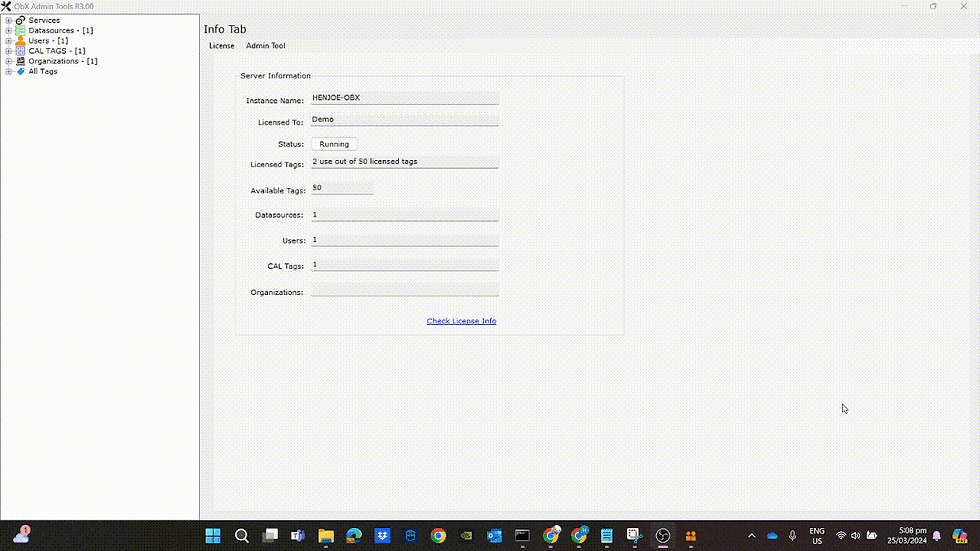Image resolution: width=980 pixels, height=551 pixels.
Task: Click the Services gear icon in tree
Action: click(21, 20)
